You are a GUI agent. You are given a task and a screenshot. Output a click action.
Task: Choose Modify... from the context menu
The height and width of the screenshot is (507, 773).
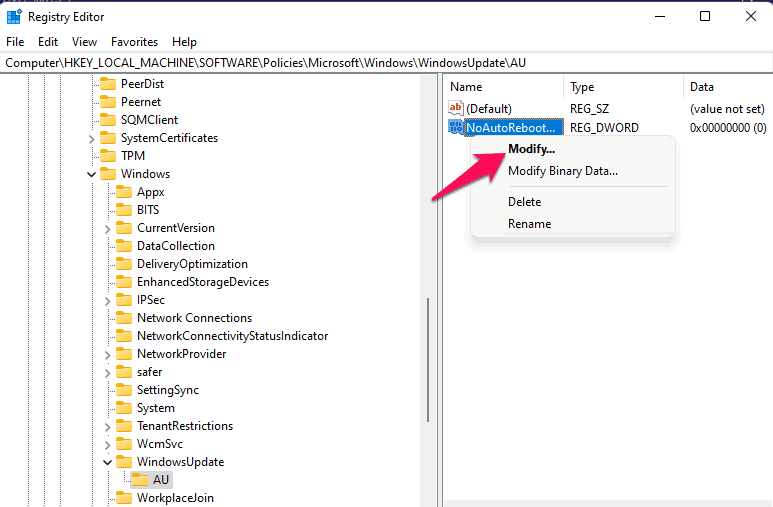pos(531,149)
